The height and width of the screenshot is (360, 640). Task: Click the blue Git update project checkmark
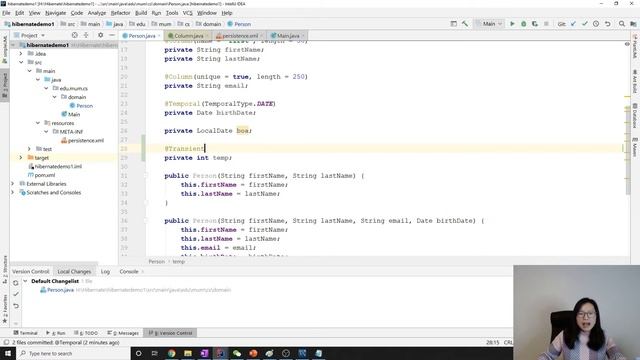573,24
